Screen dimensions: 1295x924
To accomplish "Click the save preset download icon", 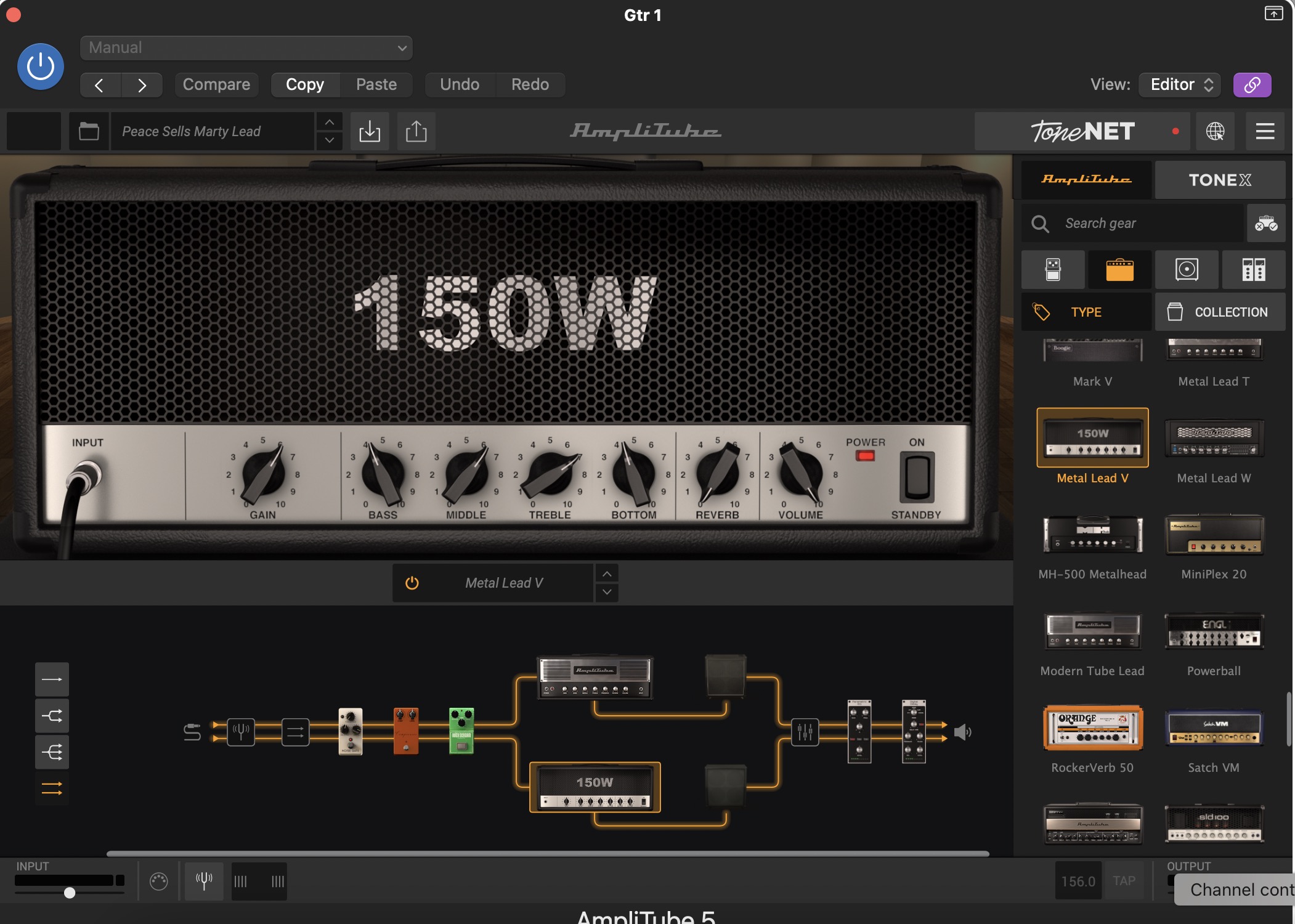I will [370, 131].
